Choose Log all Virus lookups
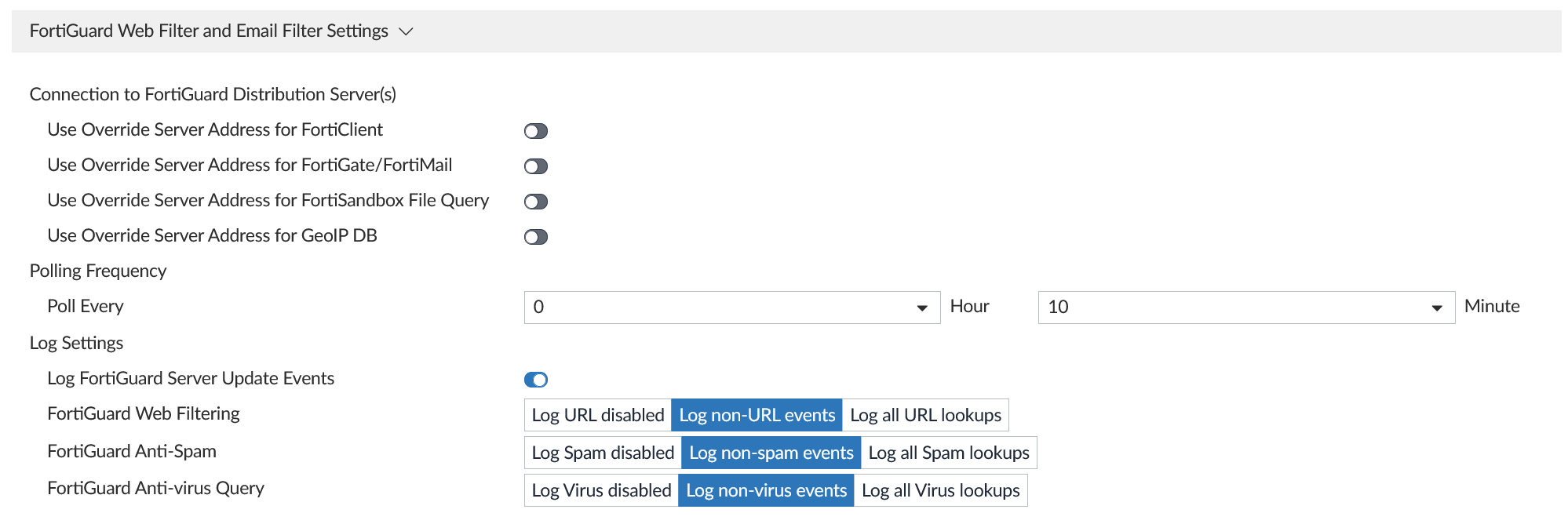This screenshot has height=524, width=1568. (940, 490)
